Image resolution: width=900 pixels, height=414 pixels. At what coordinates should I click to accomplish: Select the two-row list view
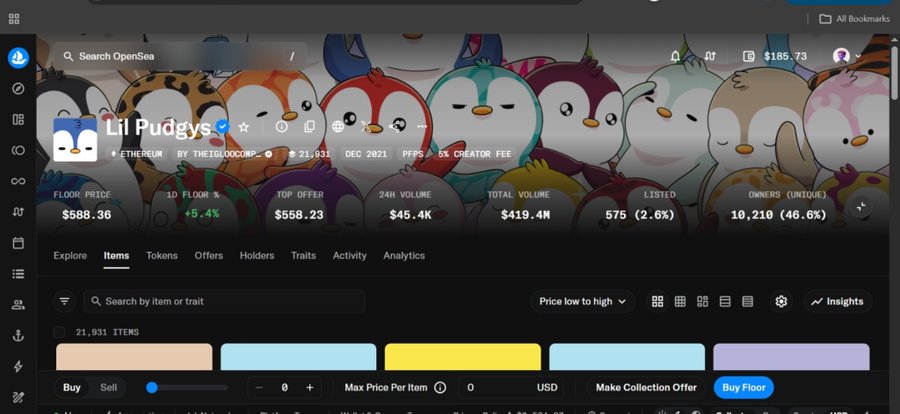(x=725, y=301)
